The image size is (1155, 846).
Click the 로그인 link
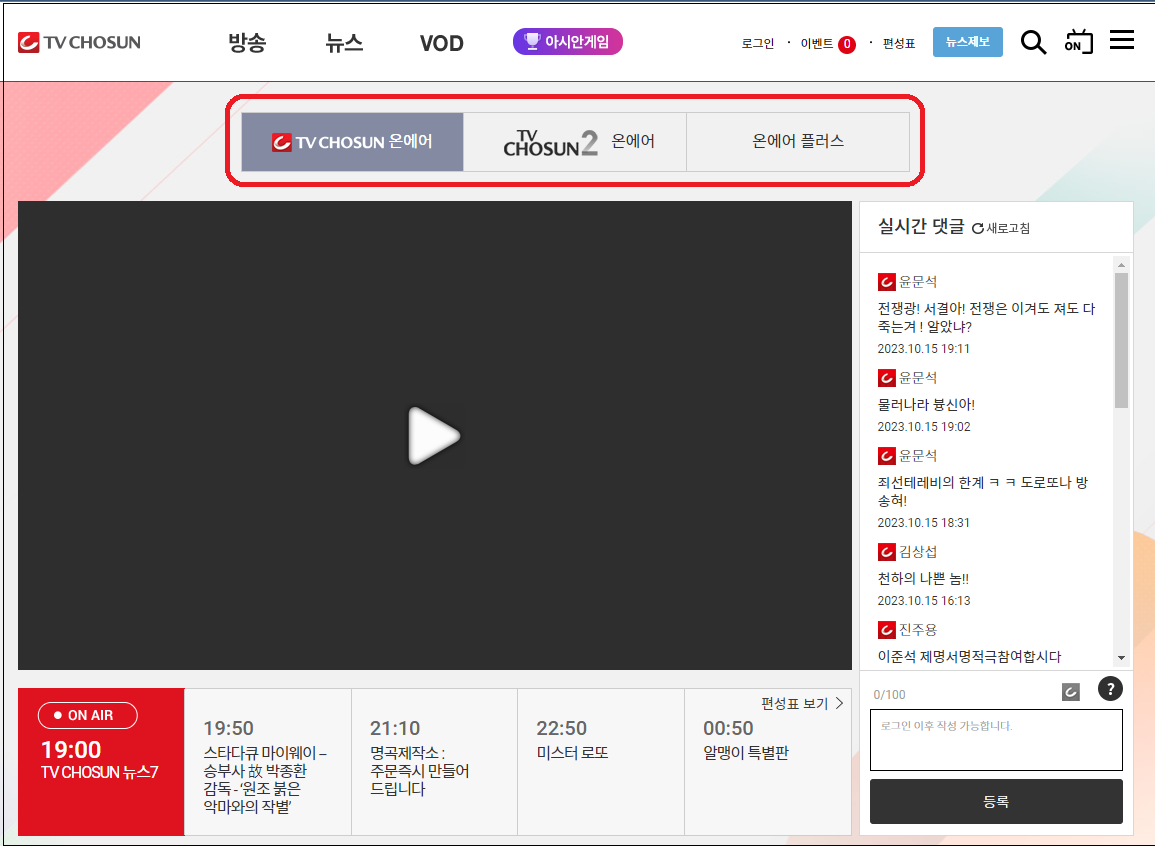pyautogui.click(x=757, y=44)
